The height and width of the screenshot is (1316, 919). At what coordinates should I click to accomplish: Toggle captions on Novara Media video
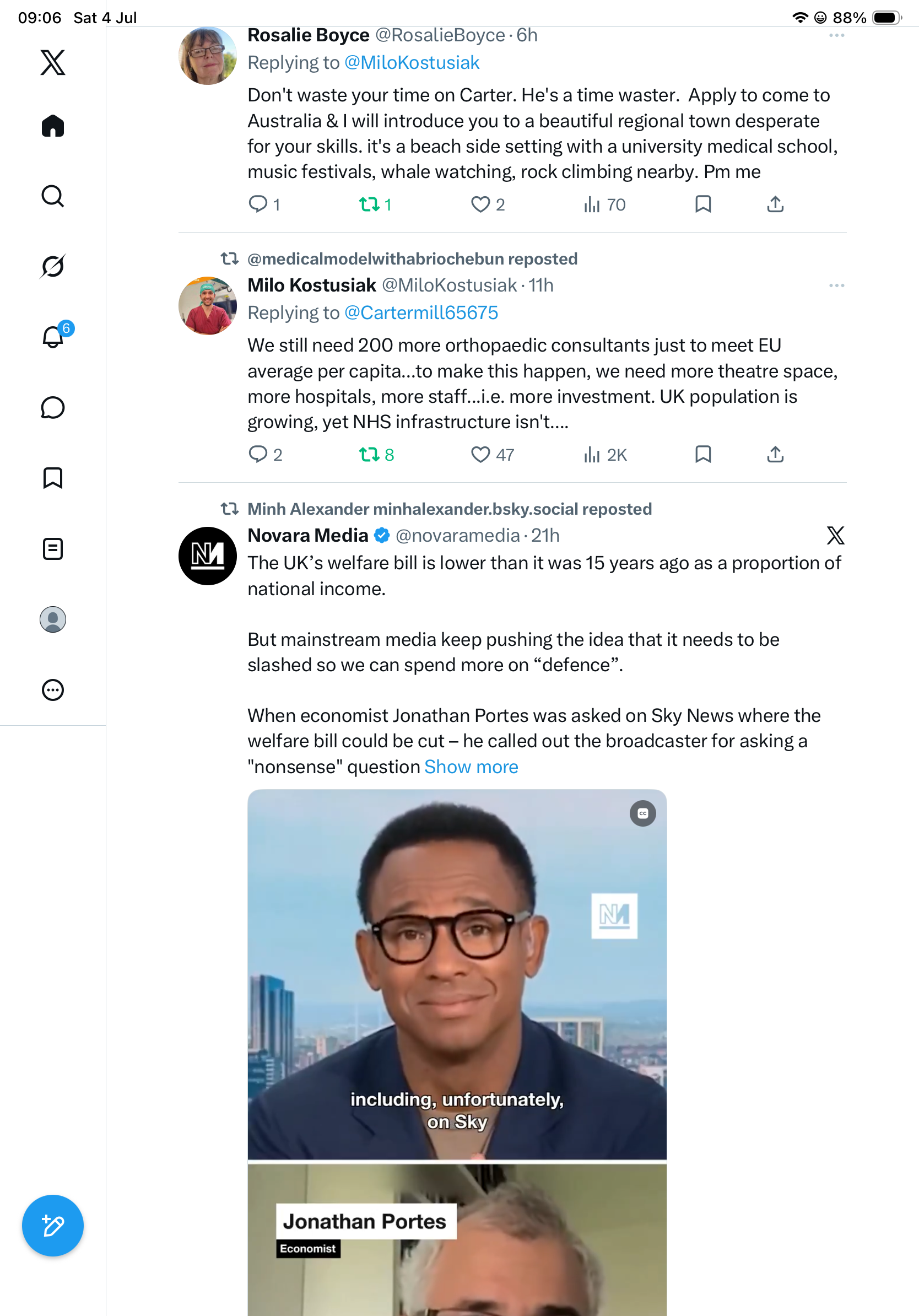tap(643, 813)
